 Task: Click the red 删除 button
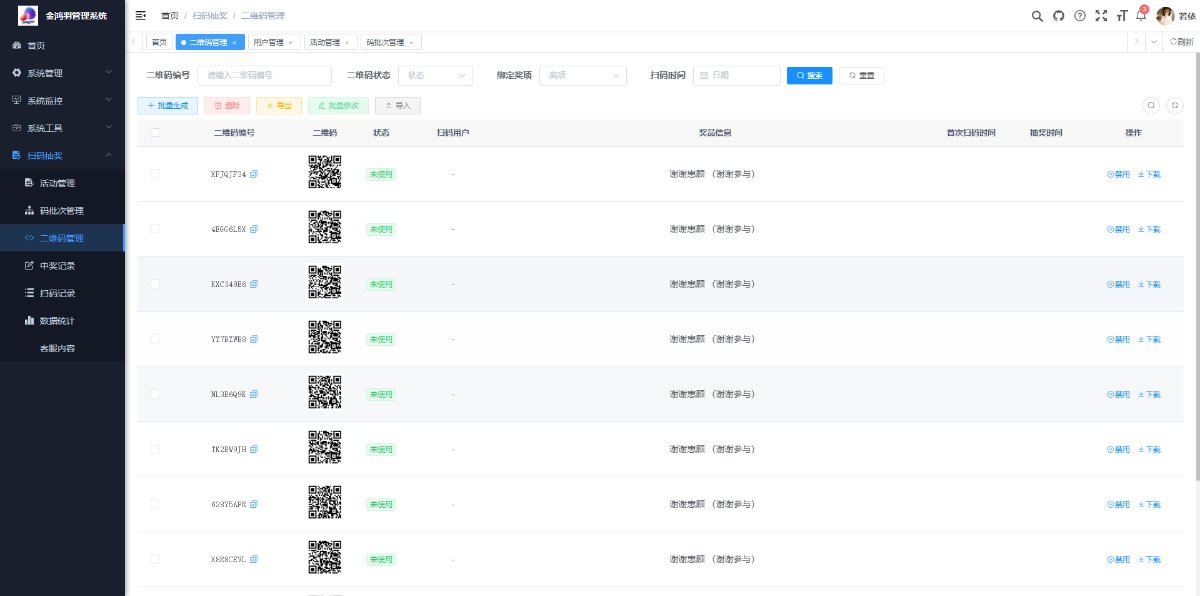(227, 105)
